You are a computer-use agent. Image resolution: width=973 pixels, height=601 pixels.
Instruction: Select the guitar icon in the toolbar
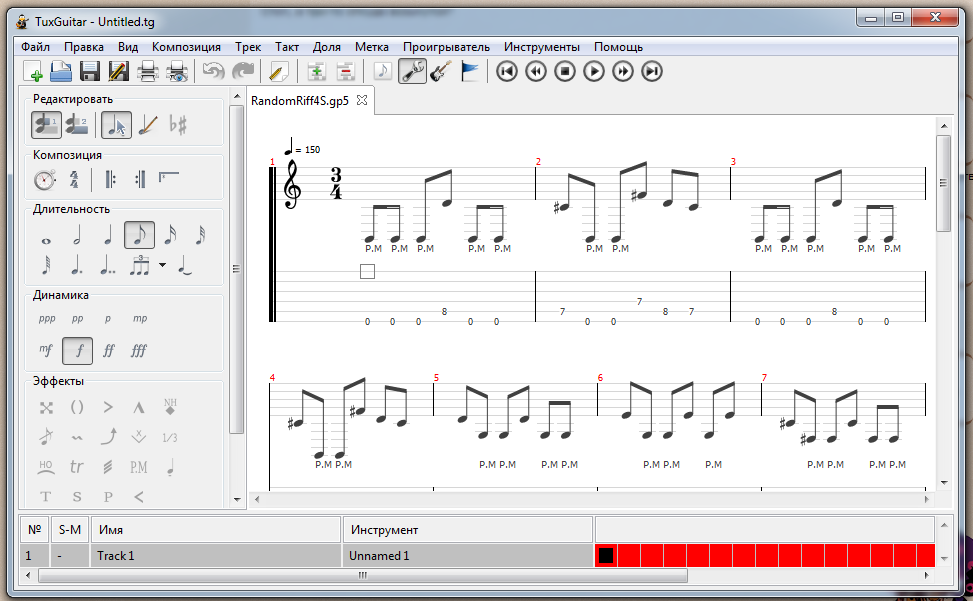439,71
